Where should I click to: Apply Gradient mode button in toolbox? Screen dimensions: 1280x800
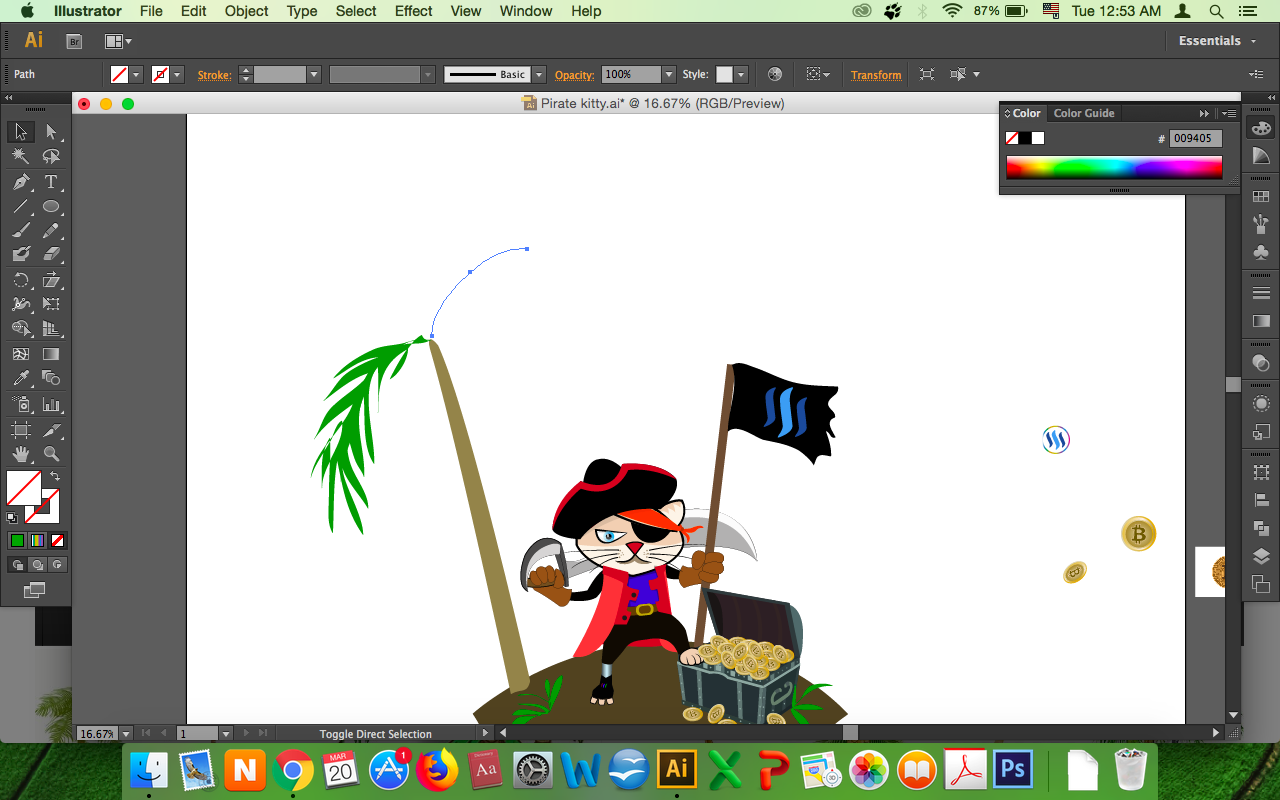pos(37,541)
